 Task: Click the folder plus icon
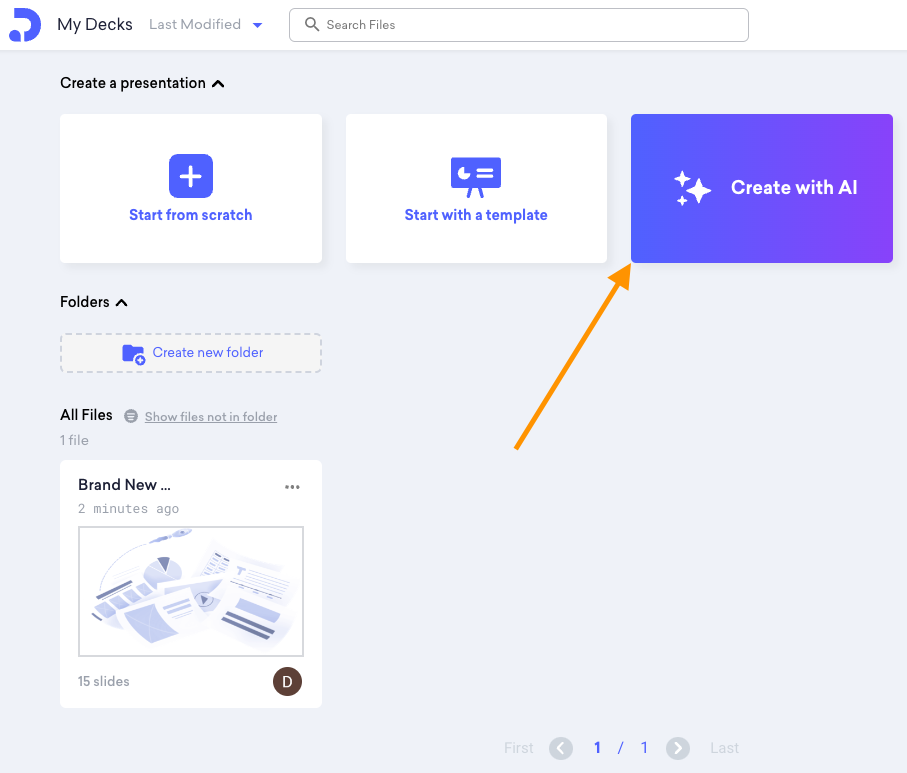(134, 354)
